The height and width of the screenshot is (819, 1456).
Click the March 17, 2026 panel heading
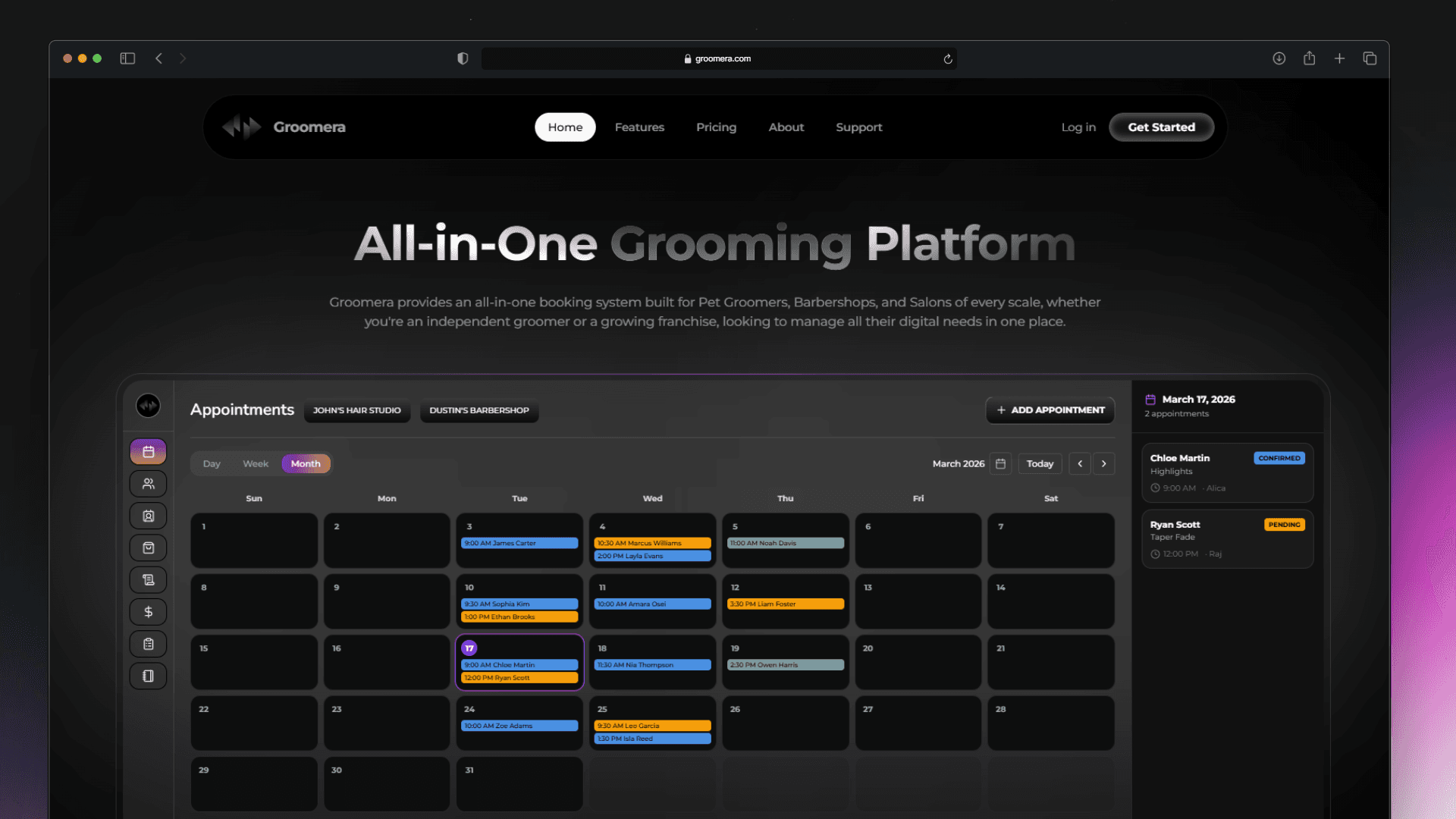[x=1198, y=400]
